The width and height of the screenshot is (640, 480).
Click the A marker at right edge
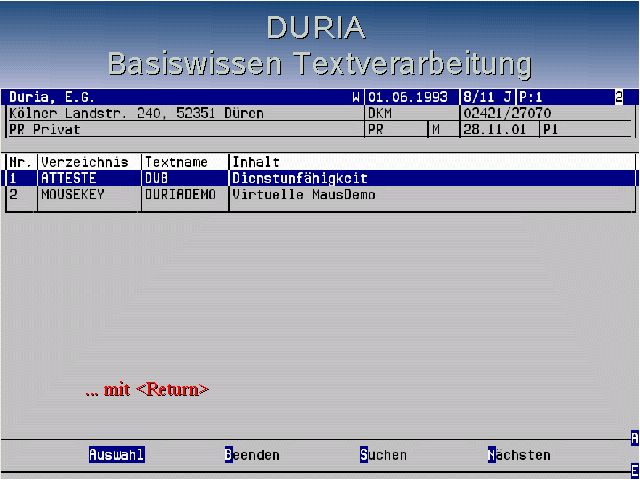[635, 438]
